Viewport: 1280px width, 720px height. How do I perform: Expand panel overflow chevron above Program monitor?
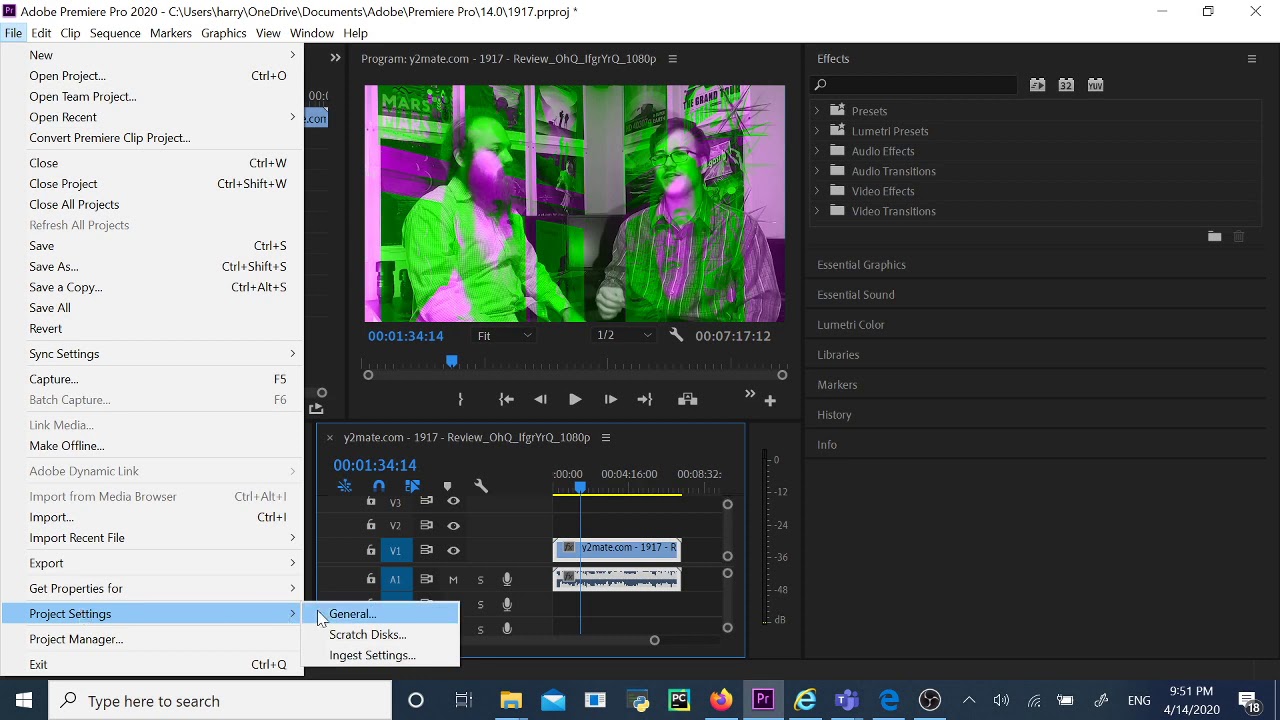(335, 58)
